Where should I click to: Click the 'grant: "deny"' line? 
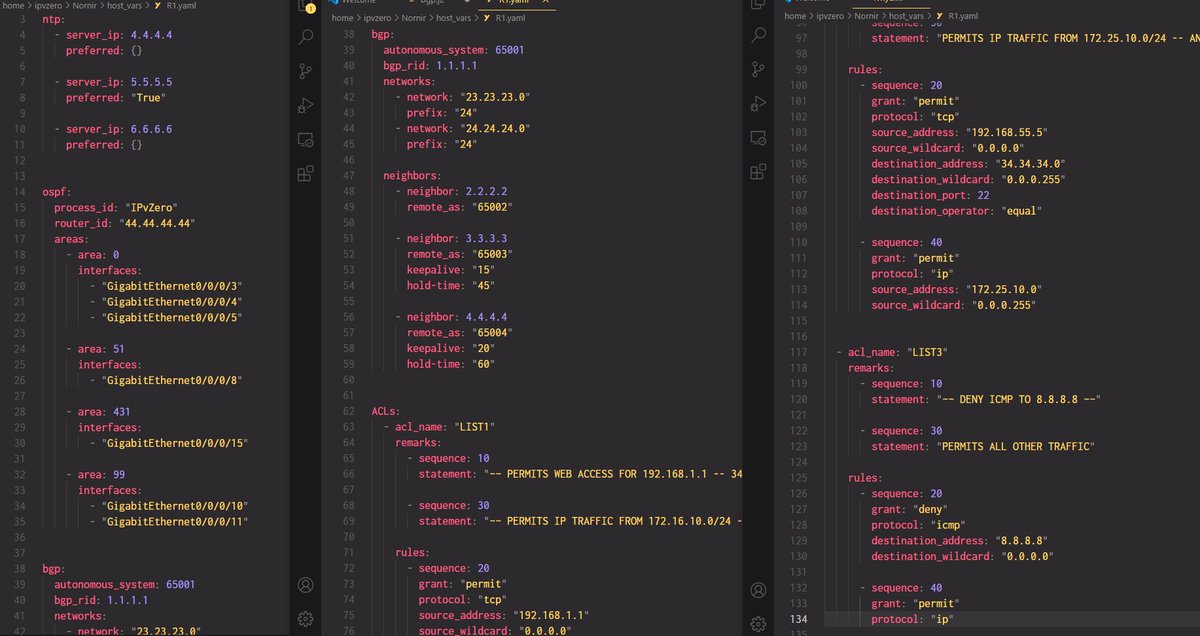pyautogui.click(x=909, y=509)
